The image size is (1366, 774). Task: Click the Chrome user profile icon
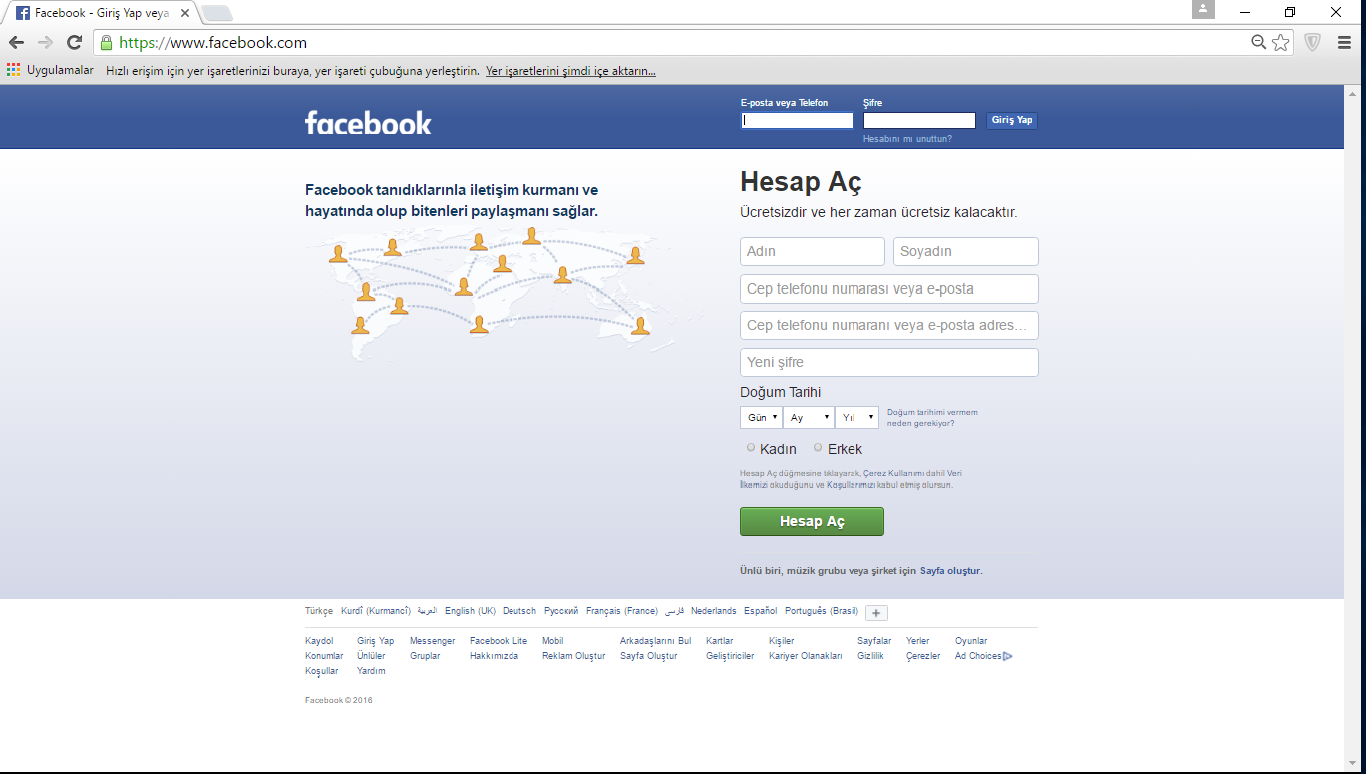(1203, 10)
